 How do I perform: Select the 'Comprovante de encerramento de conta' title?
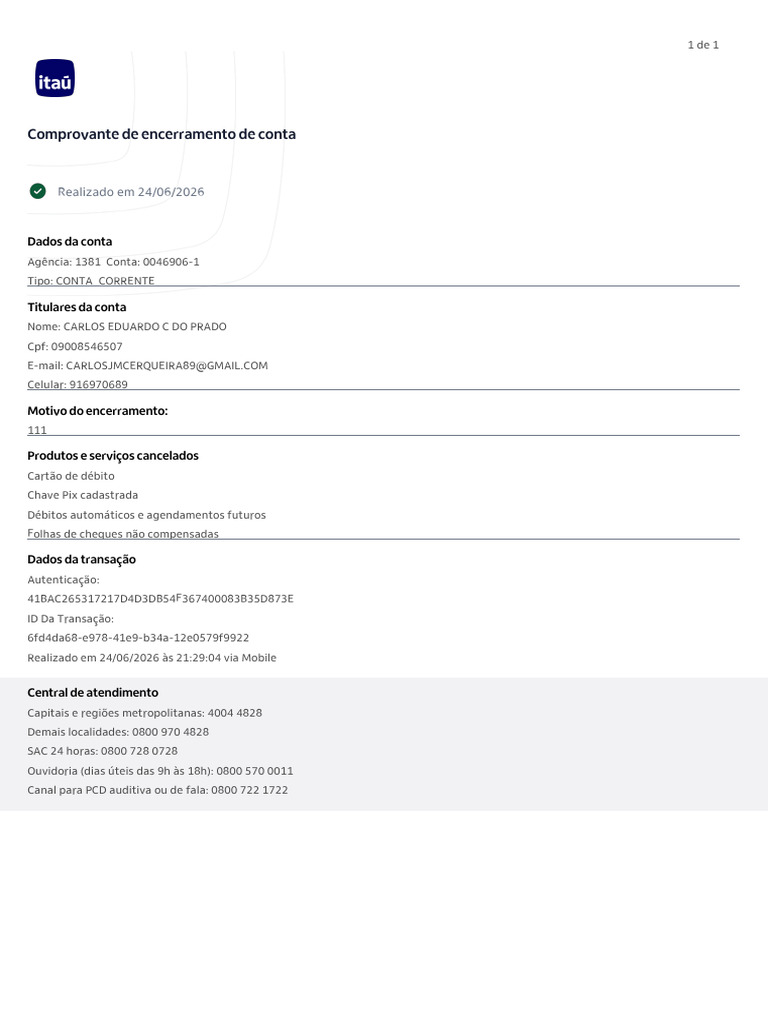click(x=161, y=135)
